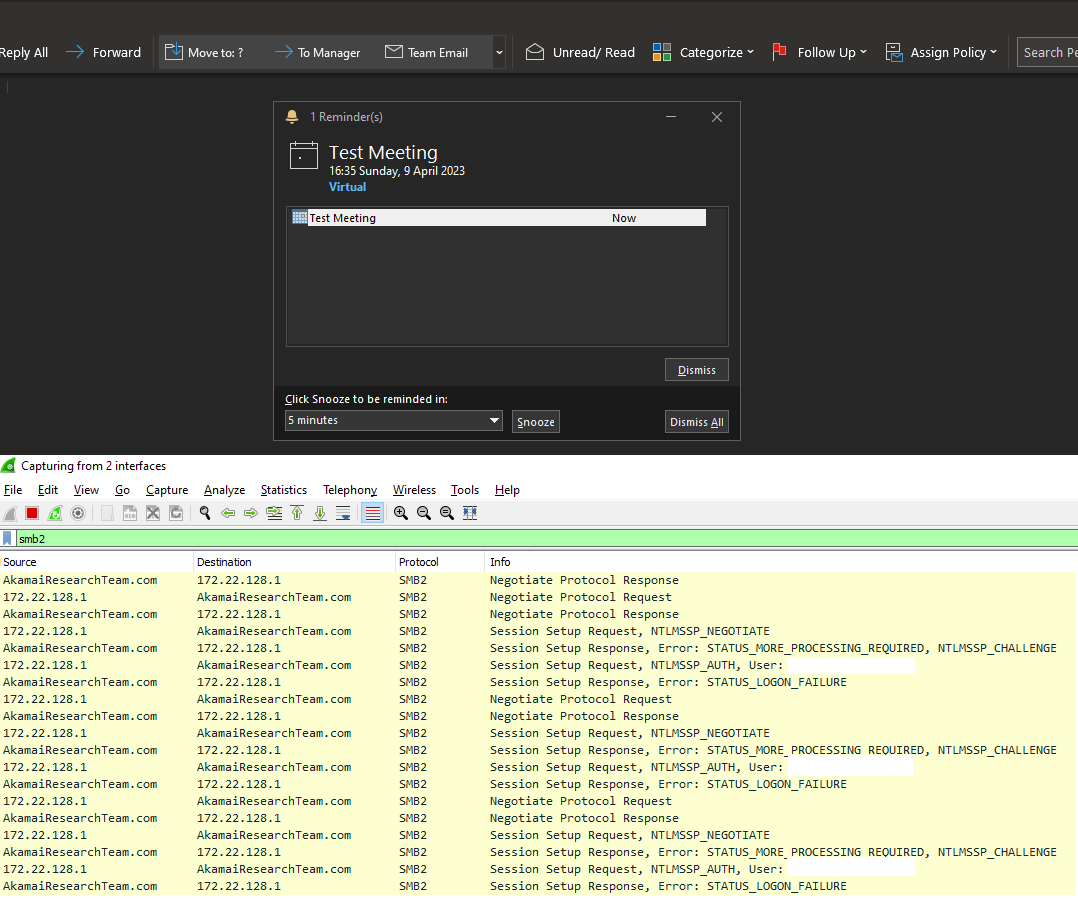
Task: Open the Statistics menu in Wireshark
Action: tap(283, 490)
